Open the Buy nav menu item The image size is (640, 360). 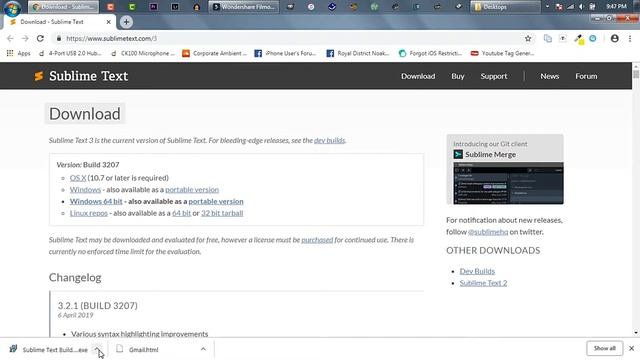[458, 76]
